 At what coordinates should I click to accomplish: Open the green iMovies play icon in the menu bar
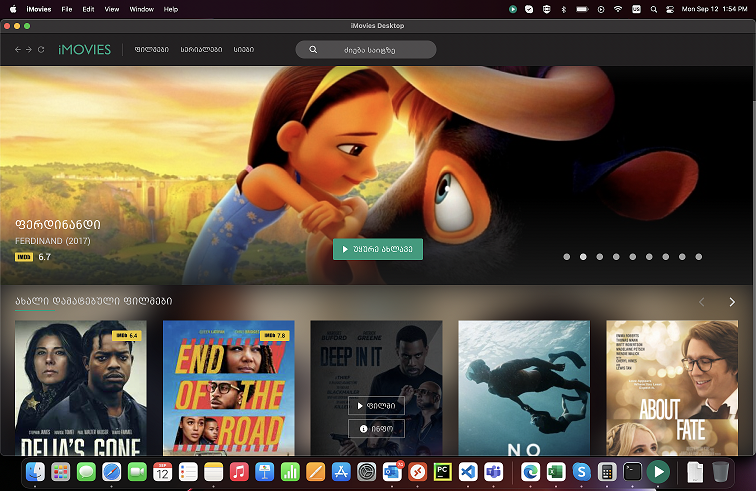point(513,9)
